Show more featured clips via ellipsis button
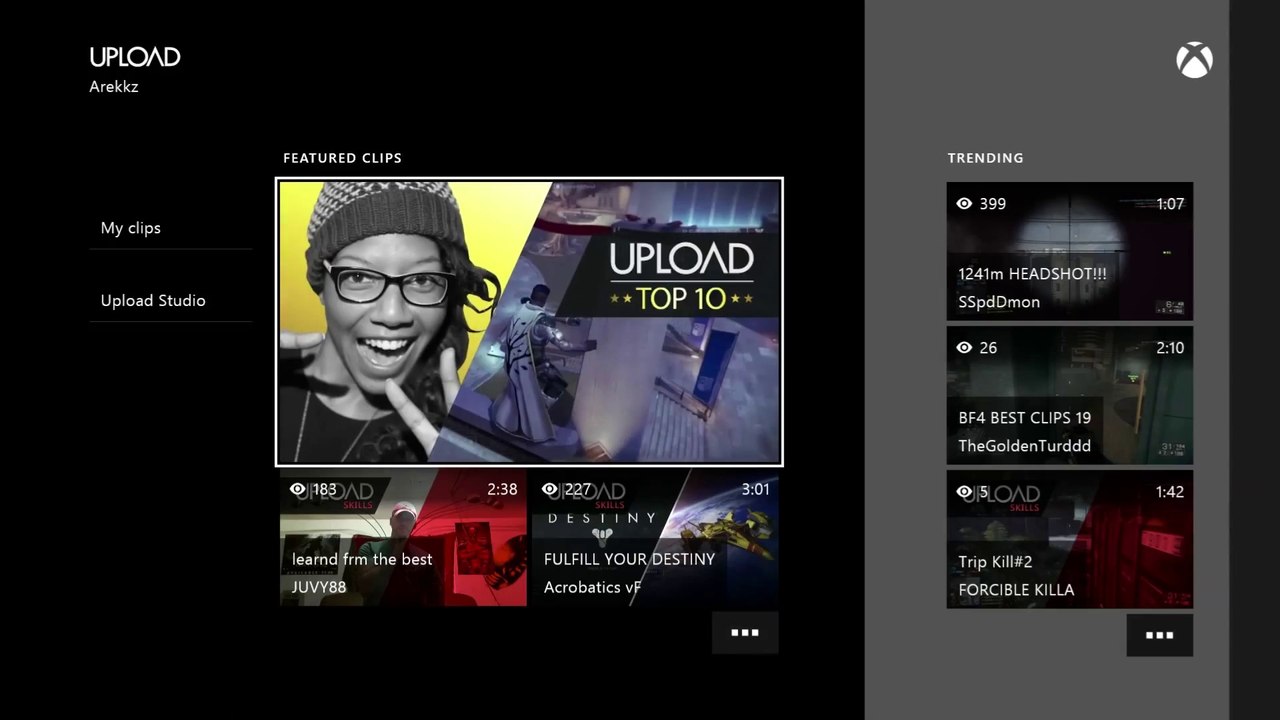The width and height of the screenshot is (1280, 720). (x=745, y=633)
